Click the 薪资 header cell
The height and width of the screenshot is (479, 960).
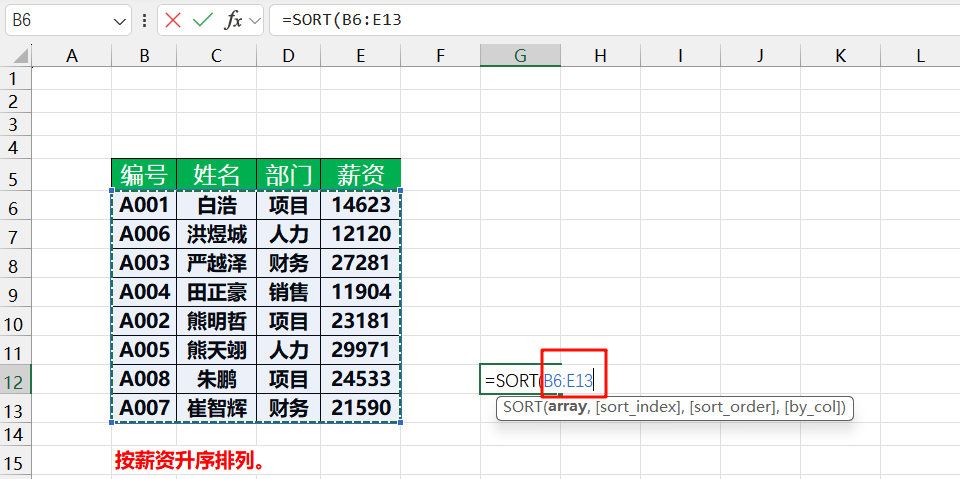click(361, 175)
